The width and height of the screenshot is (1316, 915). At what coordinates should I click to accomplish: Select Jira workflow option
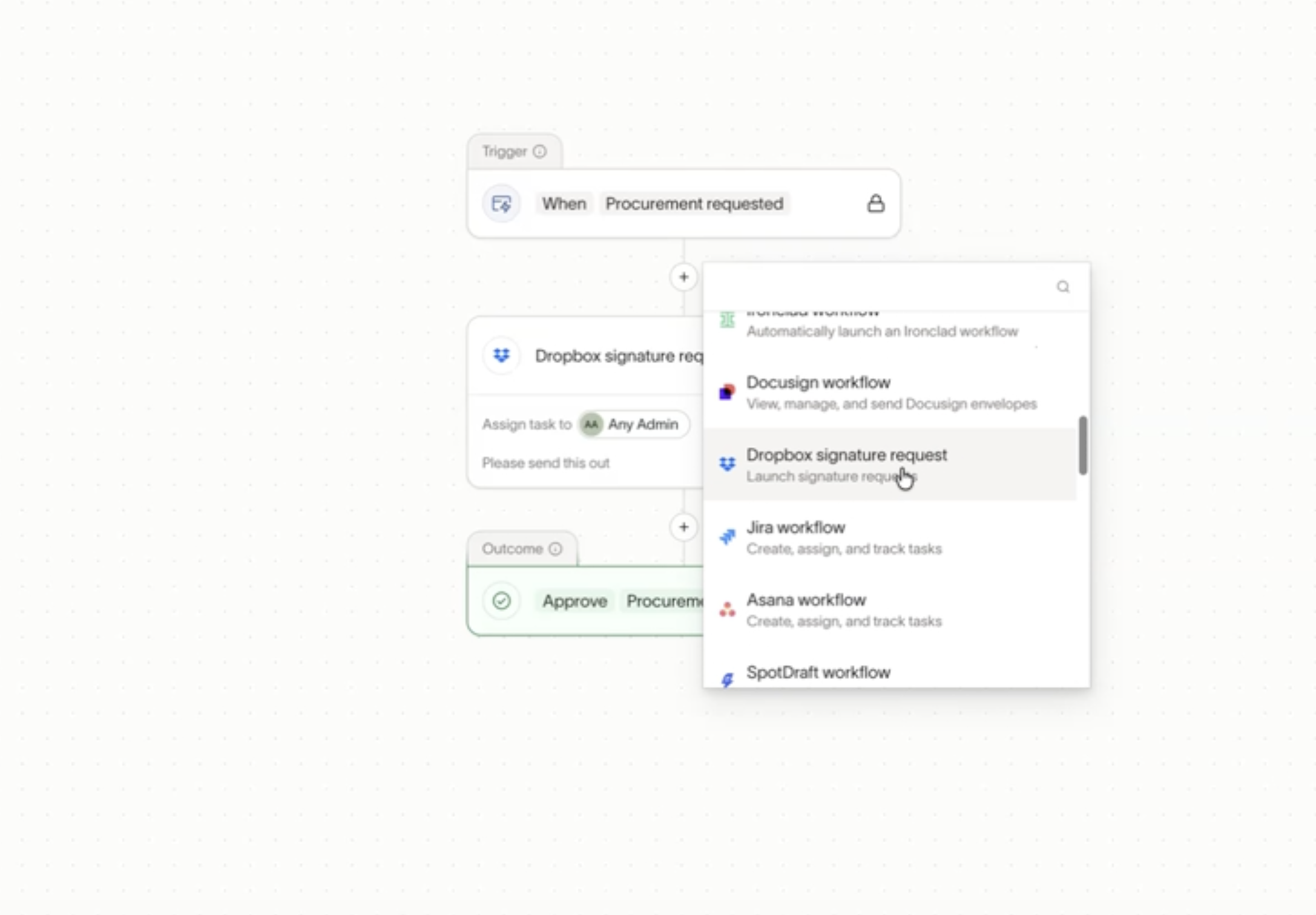tap(890, 537)
